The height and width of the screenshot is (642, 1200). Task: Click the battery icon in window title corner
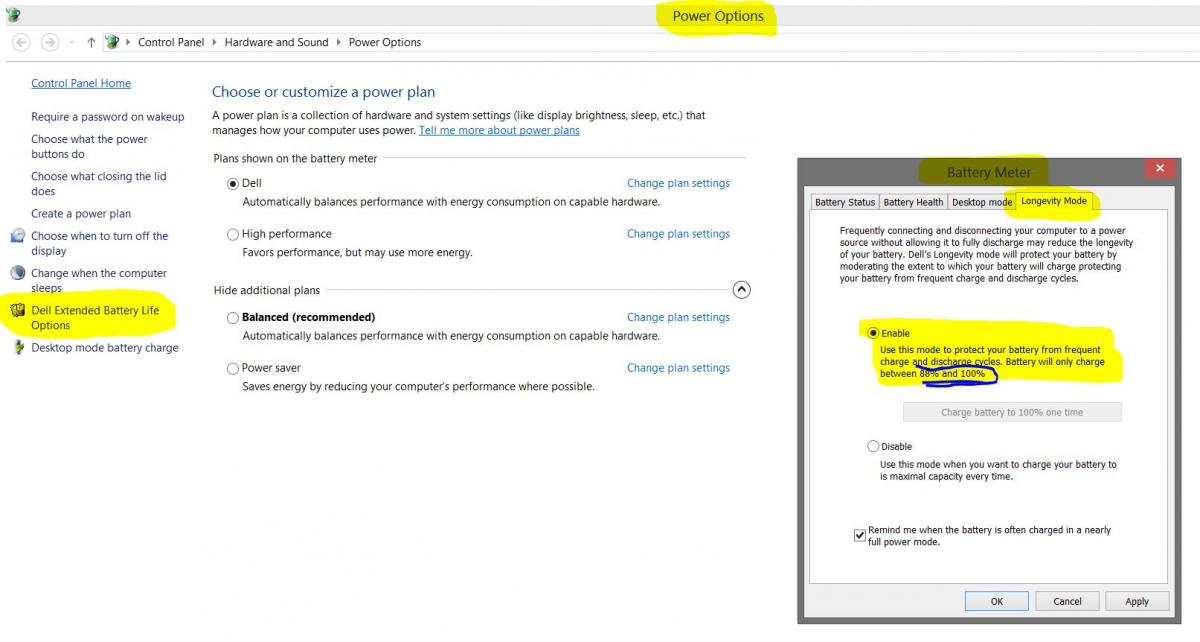[12, 15]
